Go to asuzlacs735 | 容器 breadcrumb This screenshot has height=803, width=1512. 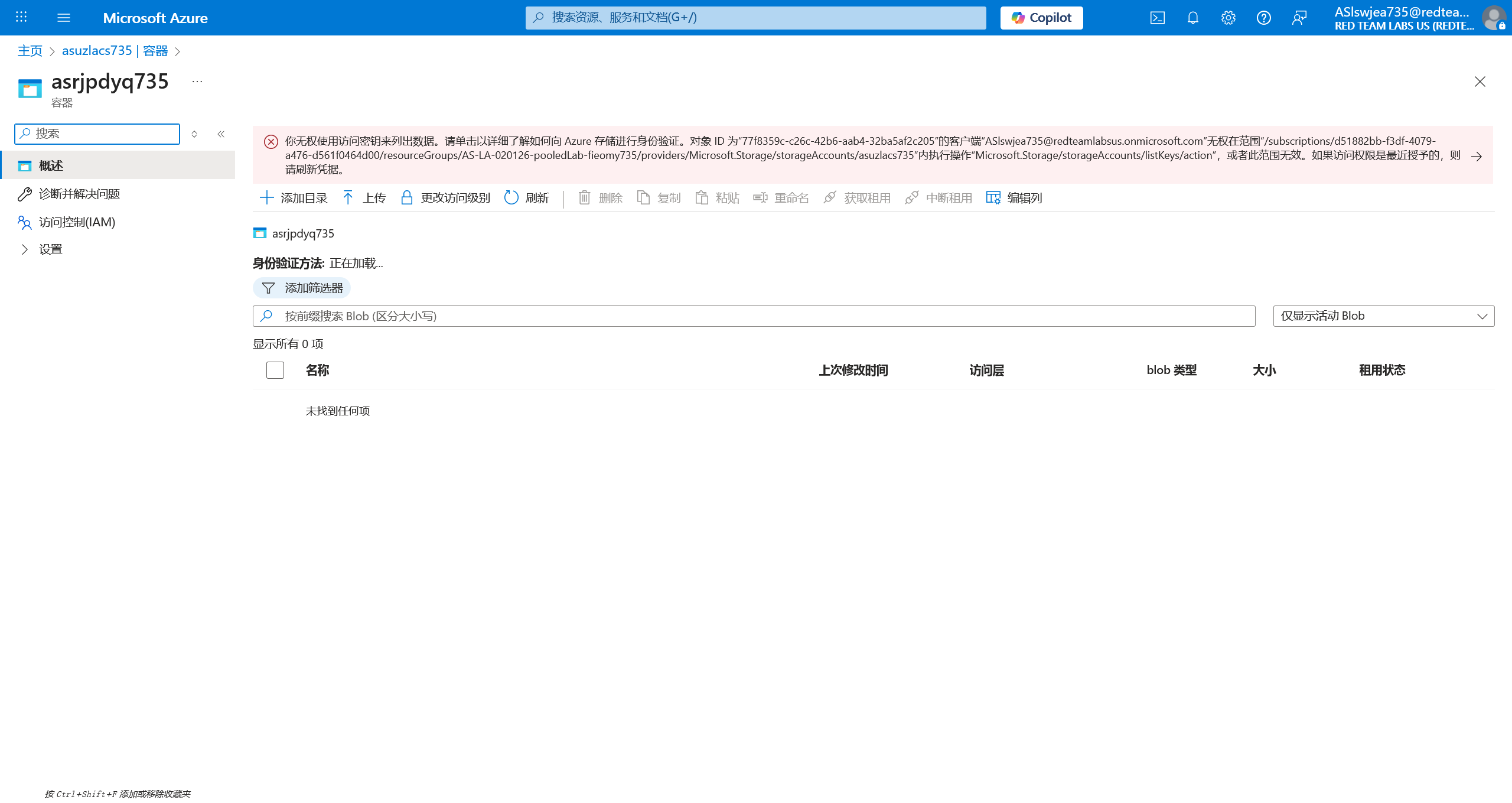pos(115,51)
